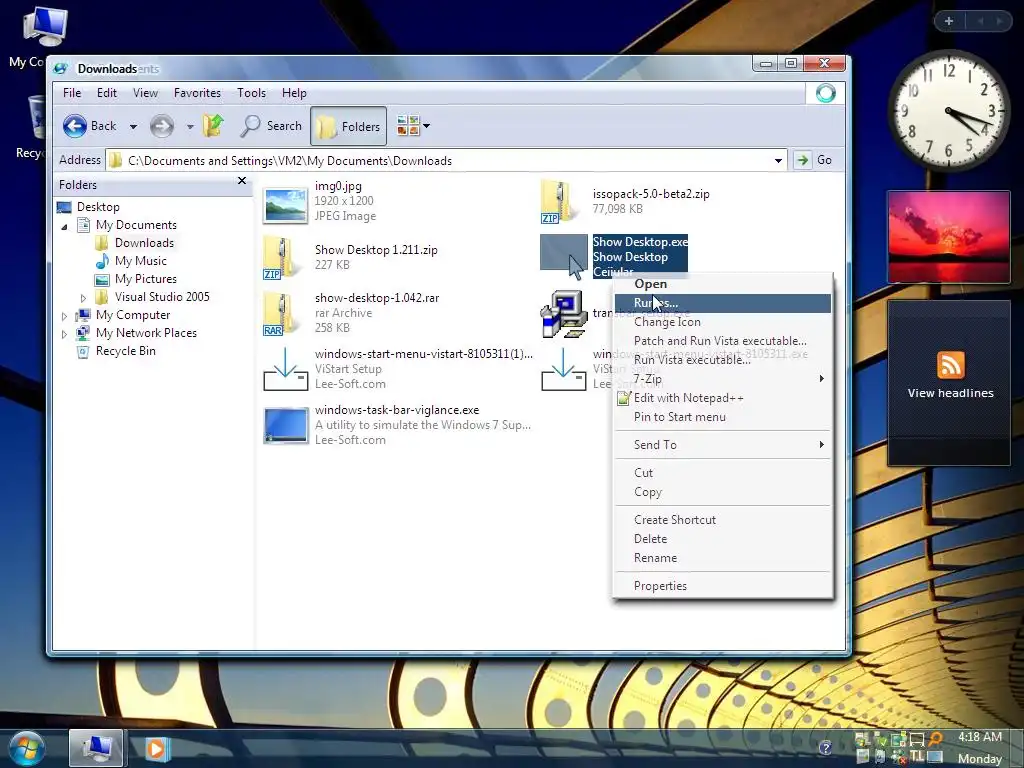Image resolution: width=1024 pixels, height=768 pixels.
Task: Click the Go button
Action: pos(814,160)
